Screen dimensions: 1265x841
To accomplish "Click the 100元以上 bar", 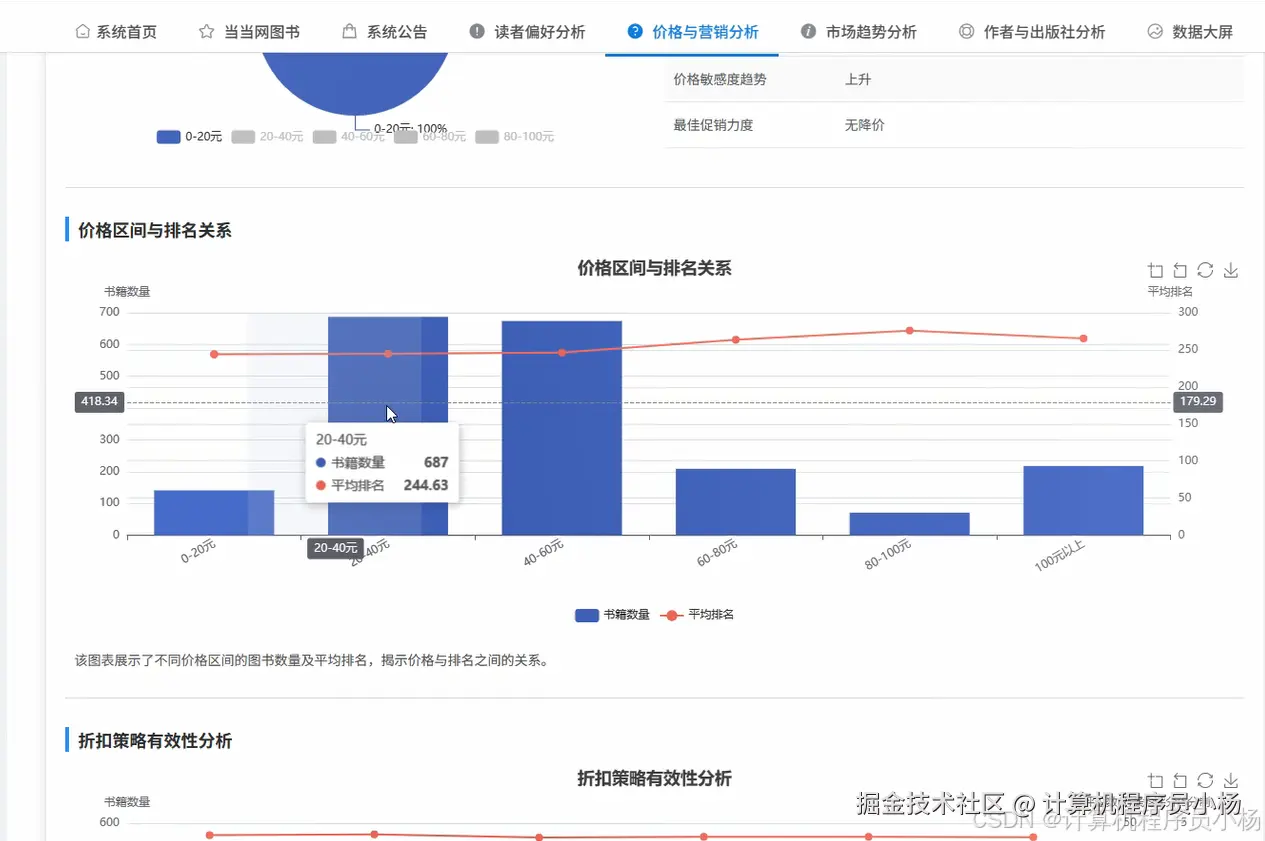I will pyautogui.click(x=1083, y=500).
